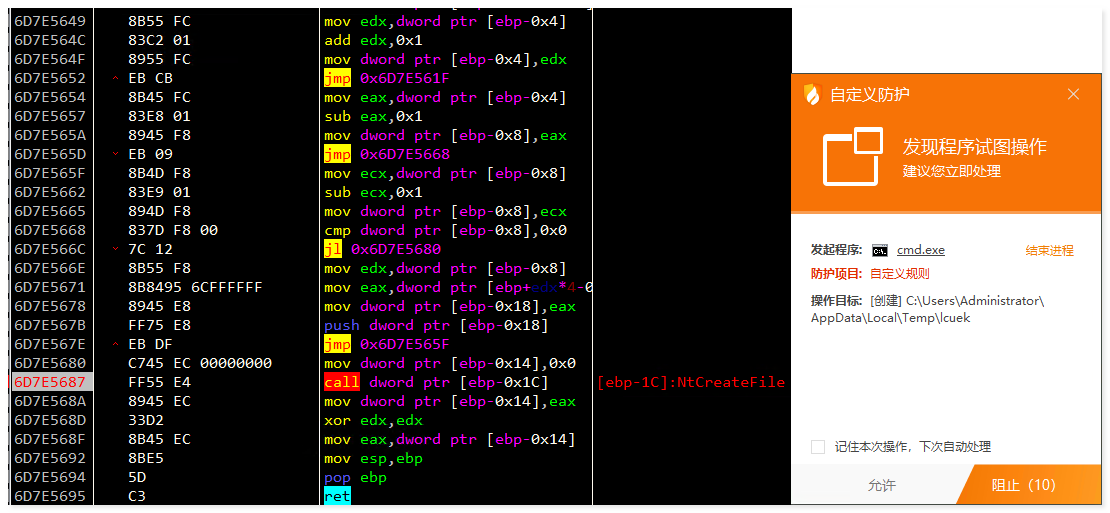Click the jump arrow beside bytes 7C 12
Image resolution: width=1110 pixels, height=513 pixels.
[x=115, y=249]
